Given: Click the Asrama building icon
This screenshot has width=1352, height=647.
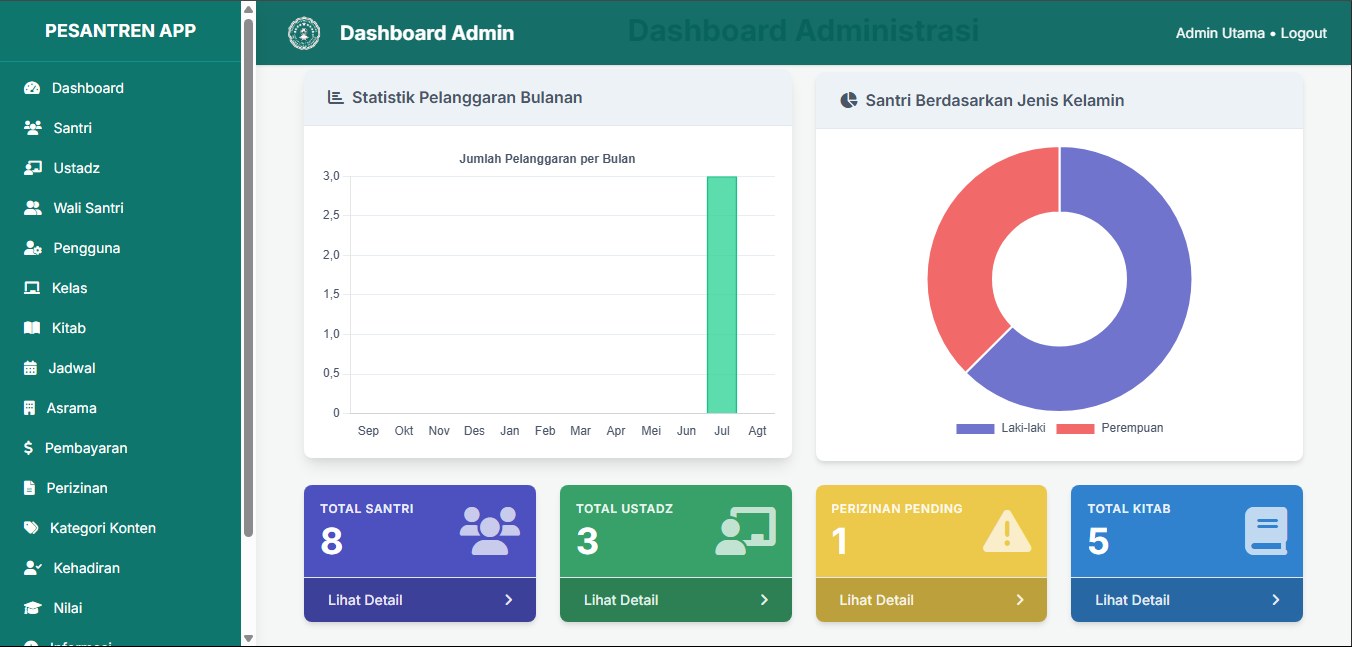Looking at the screenshot, I should (29, 408).
